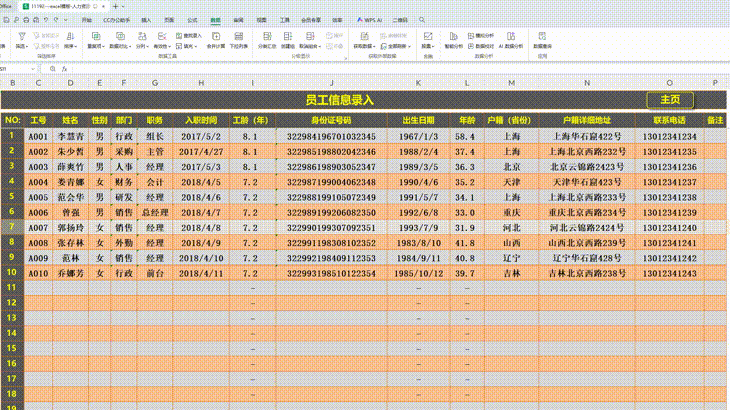Click the Create Group (创建组) icon

(x=288, y=36)
